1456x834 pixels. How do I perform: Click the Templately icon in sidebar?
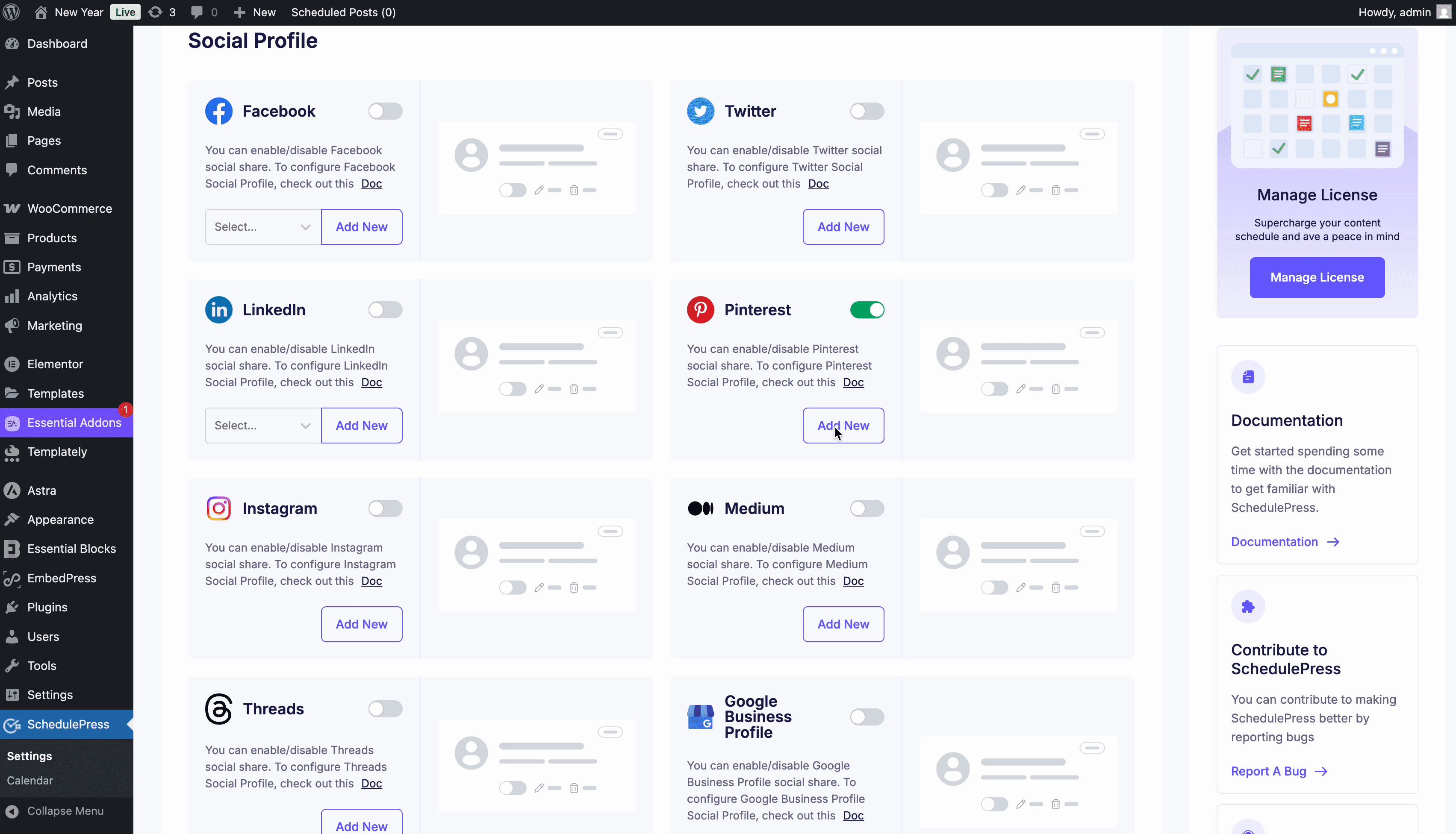click(x=12, y=452)
